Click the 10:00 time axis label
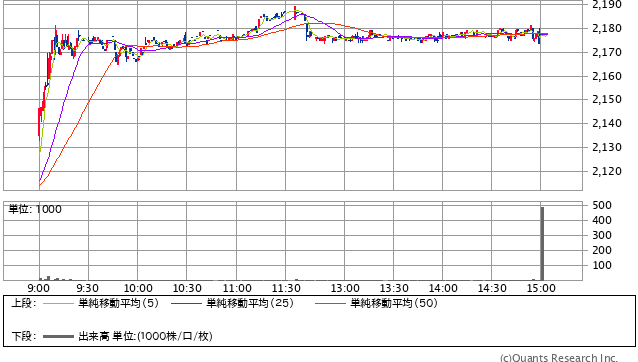Screen dimensions: 638x362 pos(138,288)
